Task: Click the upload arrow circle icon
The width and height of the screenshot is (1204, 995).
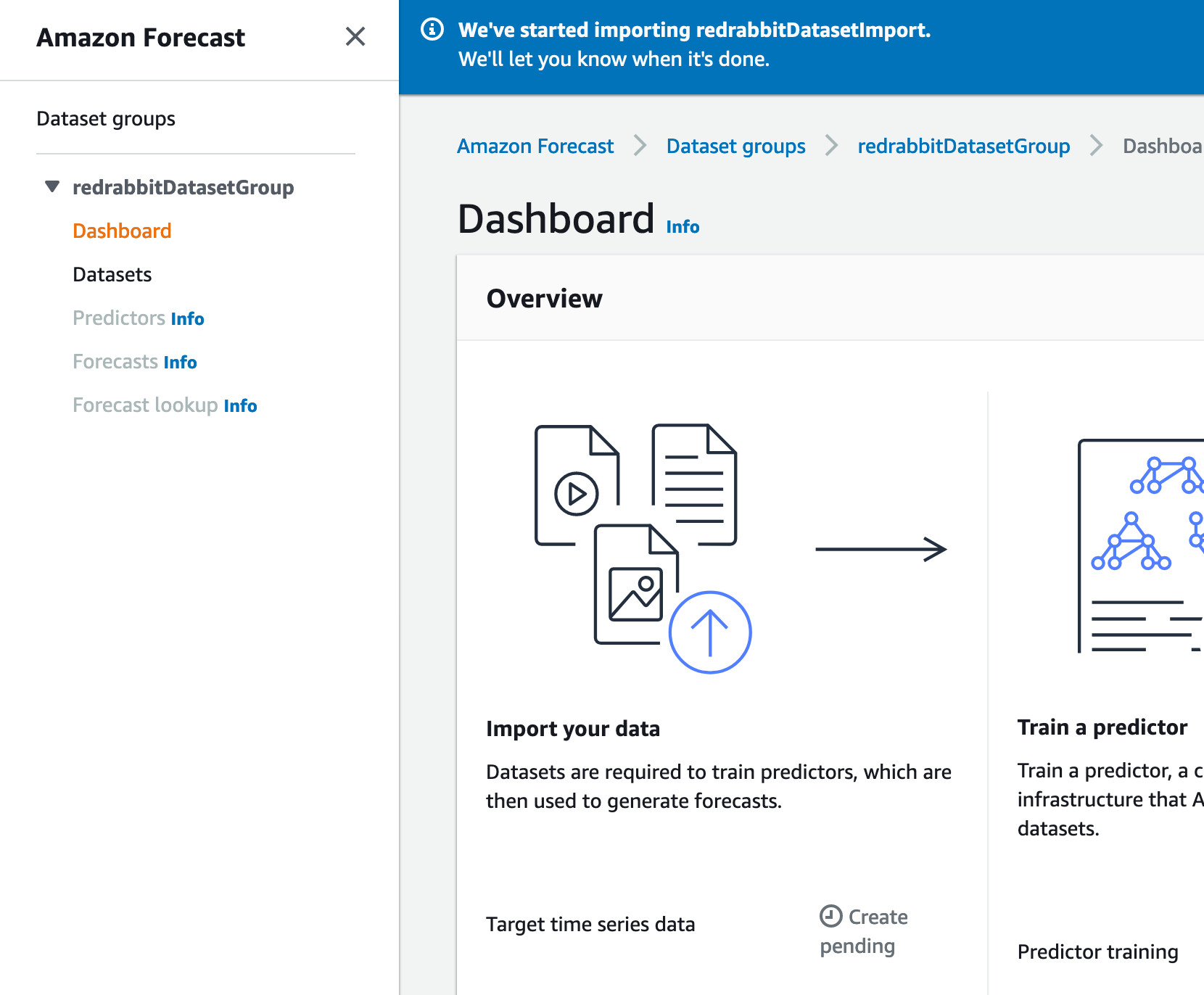Action: 710,632
